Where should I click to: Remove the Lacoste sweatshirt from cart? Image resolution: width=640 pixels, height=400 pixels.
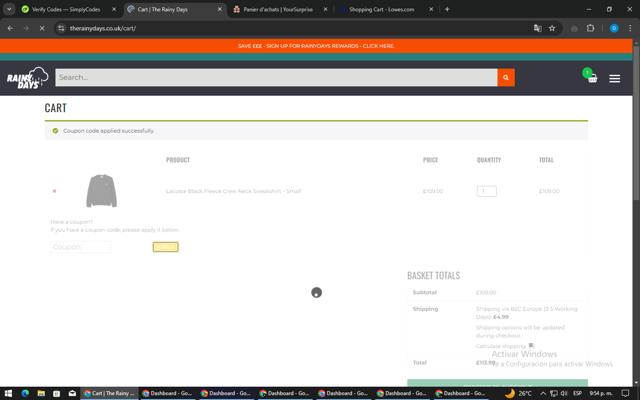[x=54, y=191]
